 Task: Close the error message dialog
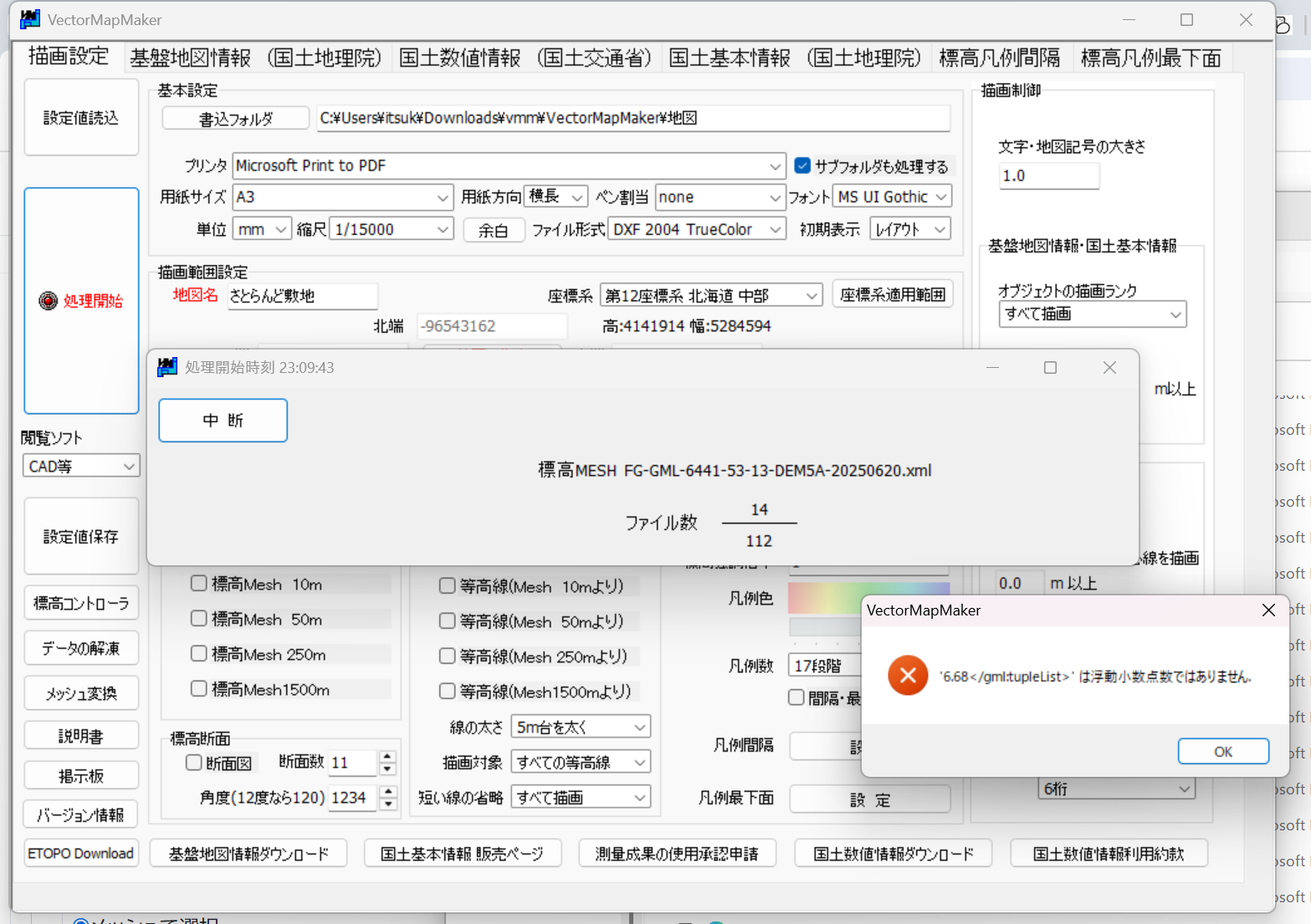[1268, 610]
